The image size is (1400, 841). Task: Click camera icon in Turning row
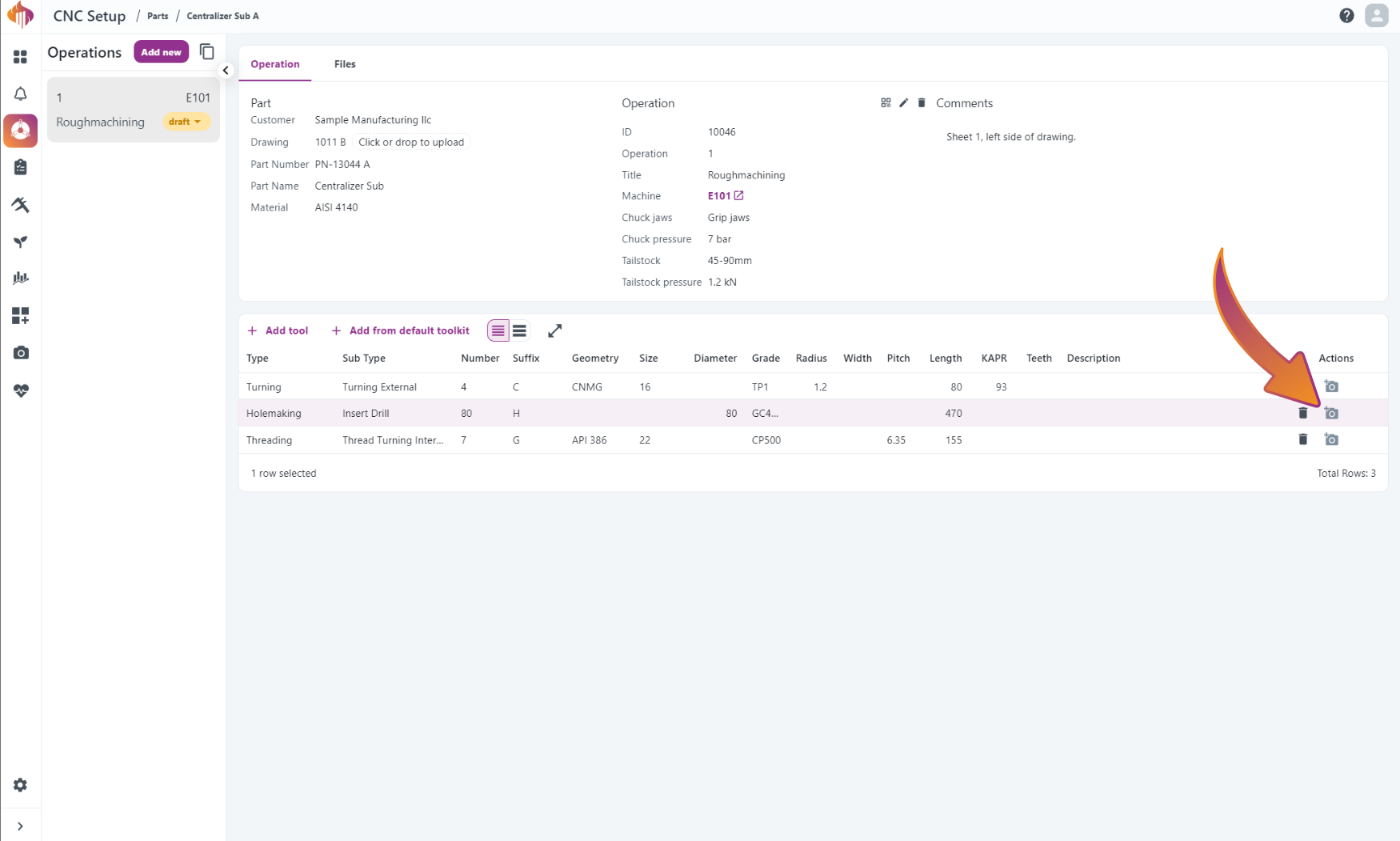pos(1331,386)
